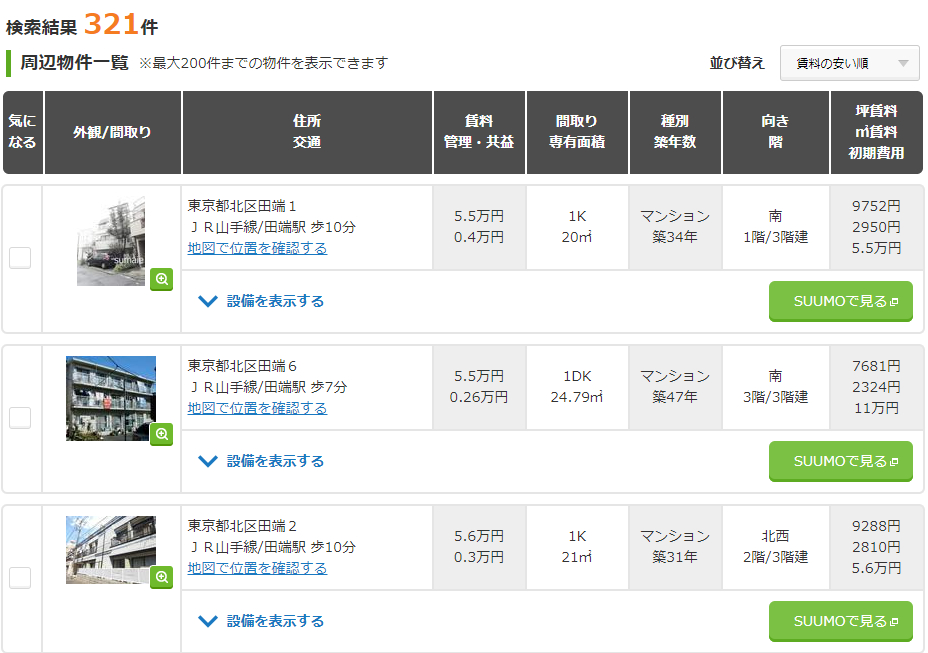The height and width of the screenshot is (653, 928).
Task: Click the chevron icon in first listing
Action: click(208, 301)
